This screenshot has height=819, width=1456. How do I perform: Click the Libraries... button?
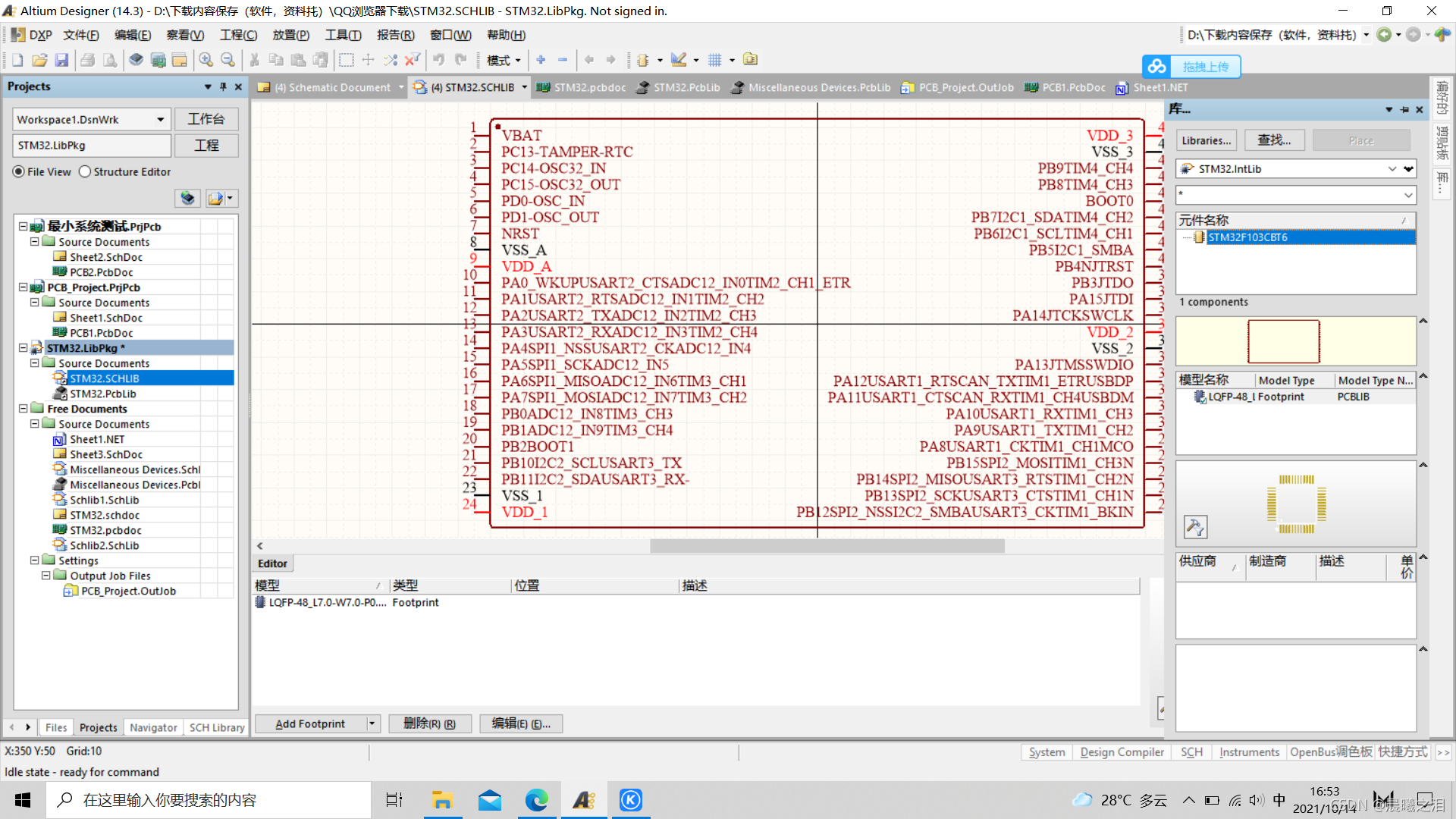[x=1206, y=140]
